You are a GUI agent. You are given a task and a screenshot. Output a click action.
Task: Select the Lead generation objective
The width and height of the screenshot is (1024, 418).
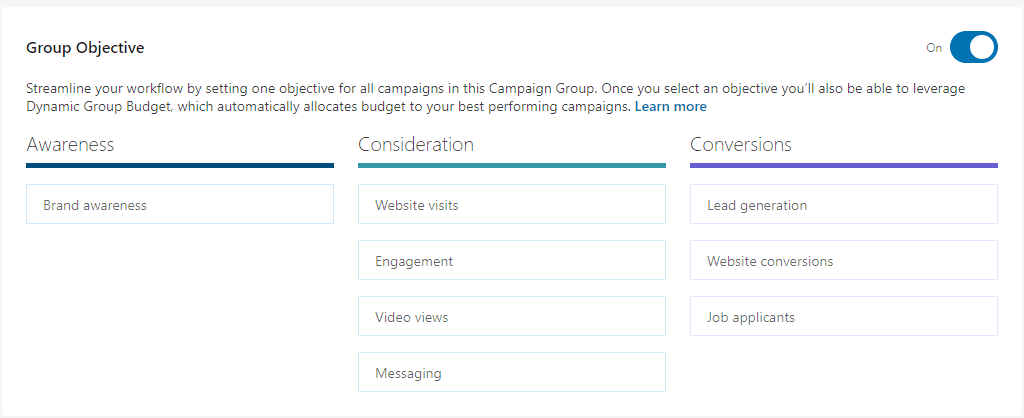tap(843, 204)
